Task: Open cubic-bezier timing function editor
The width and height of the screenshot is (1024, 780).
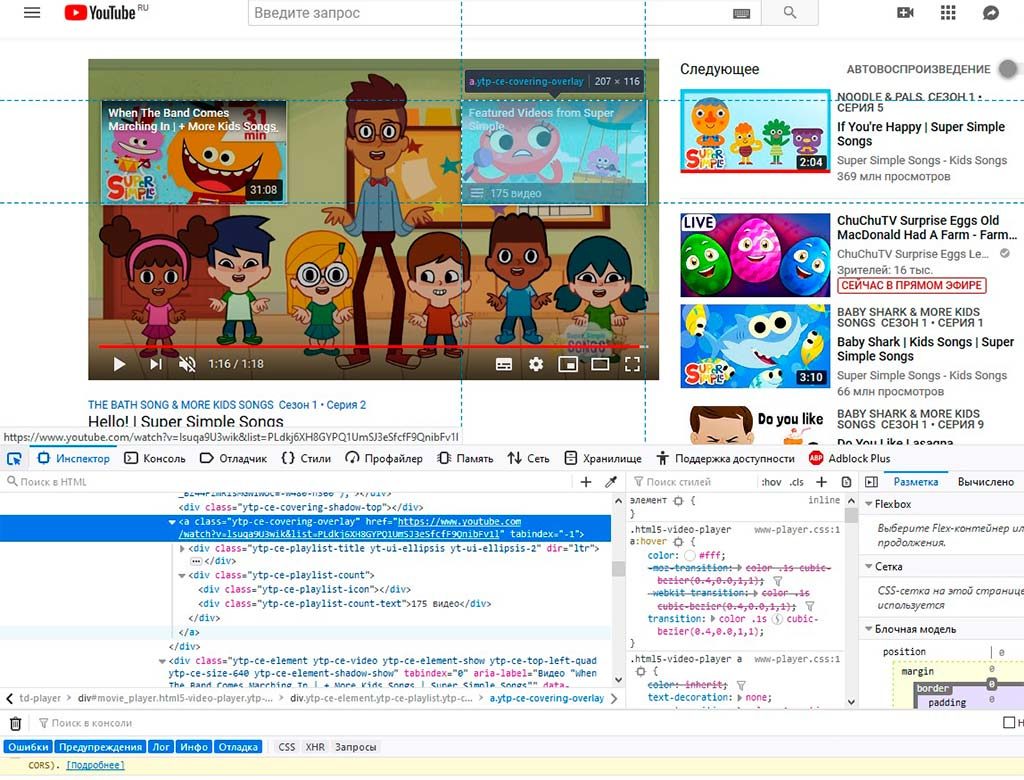Action: (x=777, y=619)
